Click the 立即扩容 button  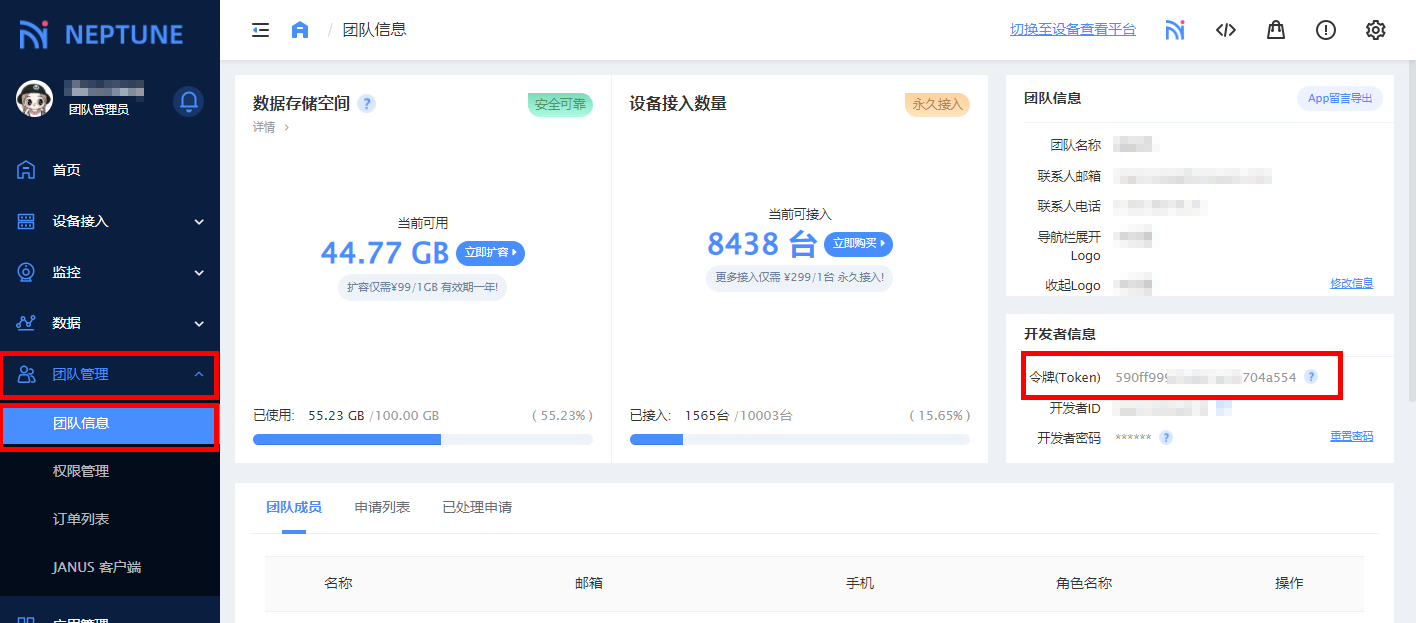(490, 253)
